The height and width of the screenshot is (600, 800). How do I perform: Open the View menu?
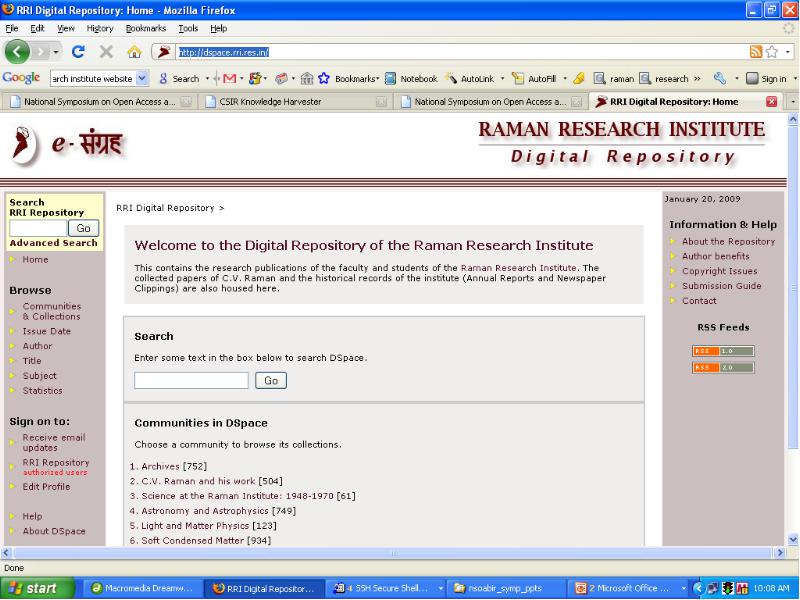click(x=66, y=29)
